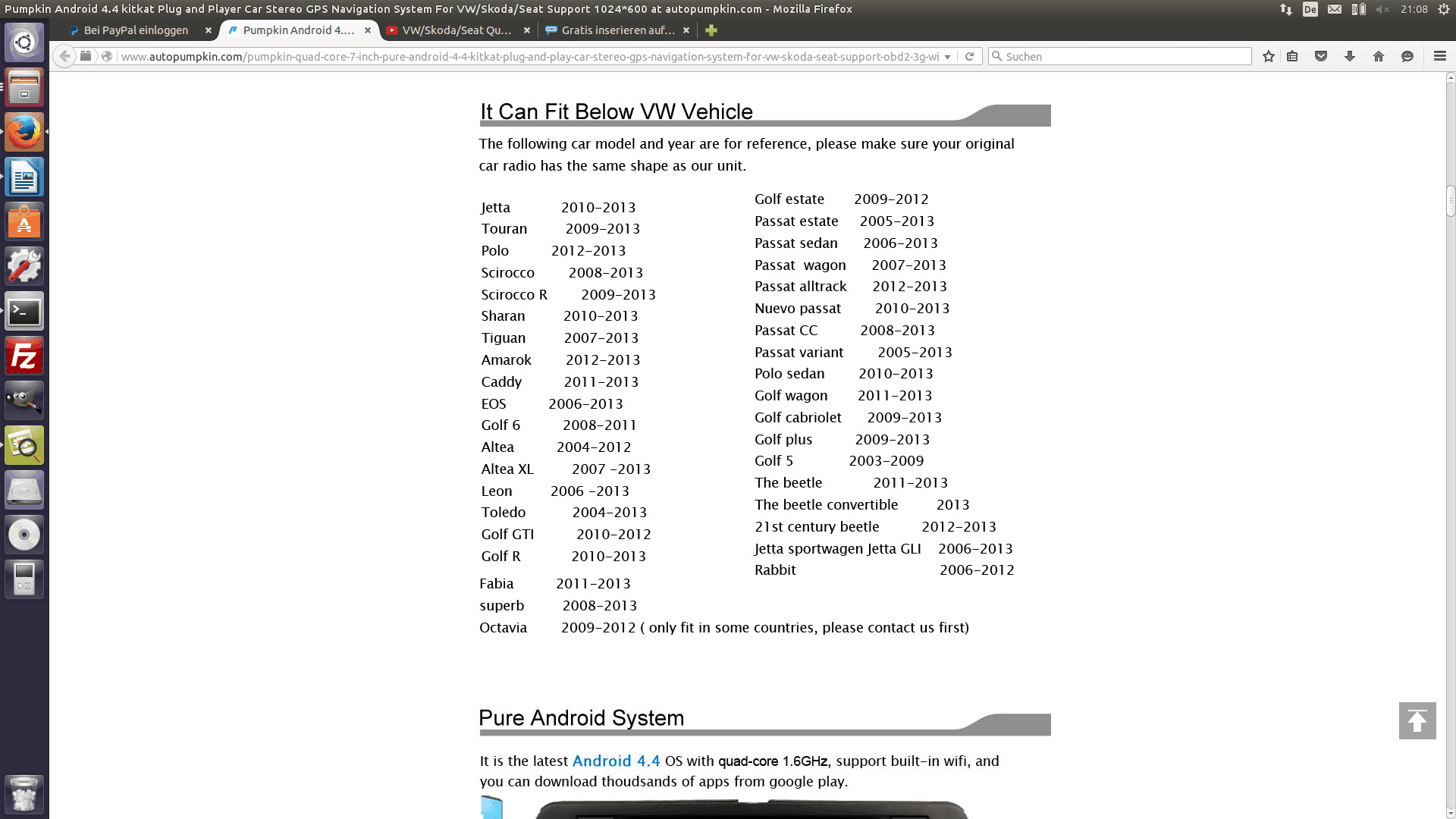
Task: Launch the Files manager from the dock
Action: pyautogui.click(x=24, y=87)
